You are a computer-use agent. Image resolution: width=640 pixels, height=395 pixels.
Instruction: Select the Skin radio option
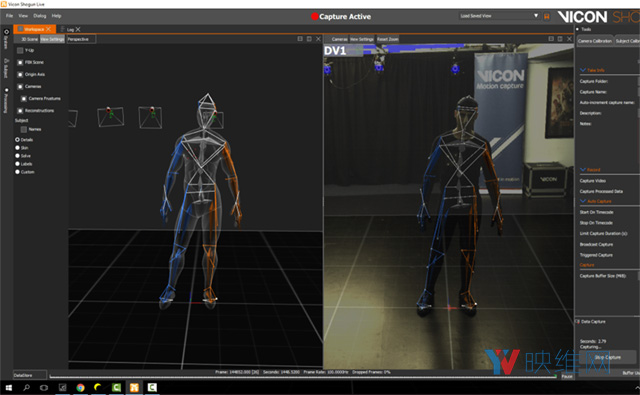pyautogui.click(x=18, y=148)
